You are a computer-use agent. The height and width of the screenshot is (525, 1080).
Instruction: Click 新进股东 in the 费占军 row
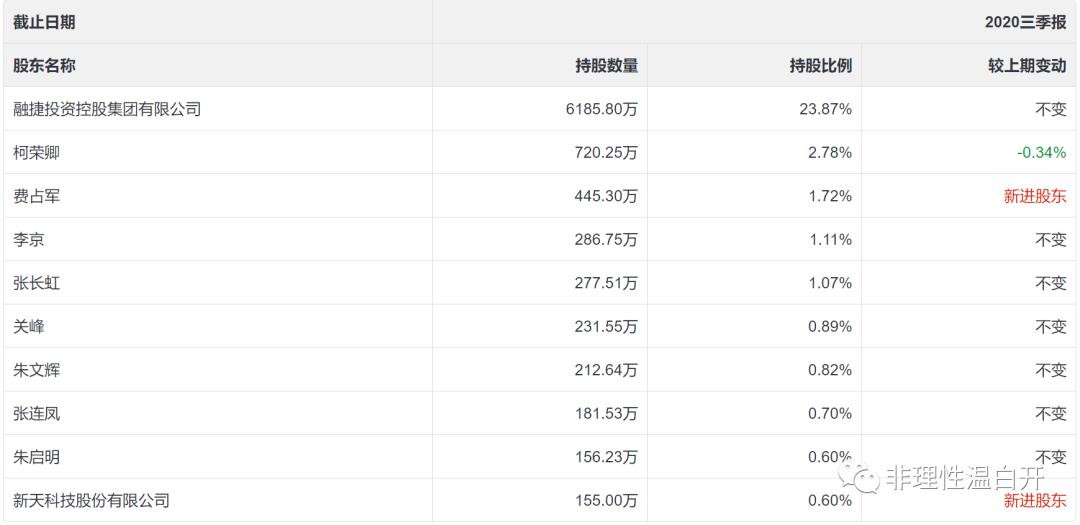1035,196
